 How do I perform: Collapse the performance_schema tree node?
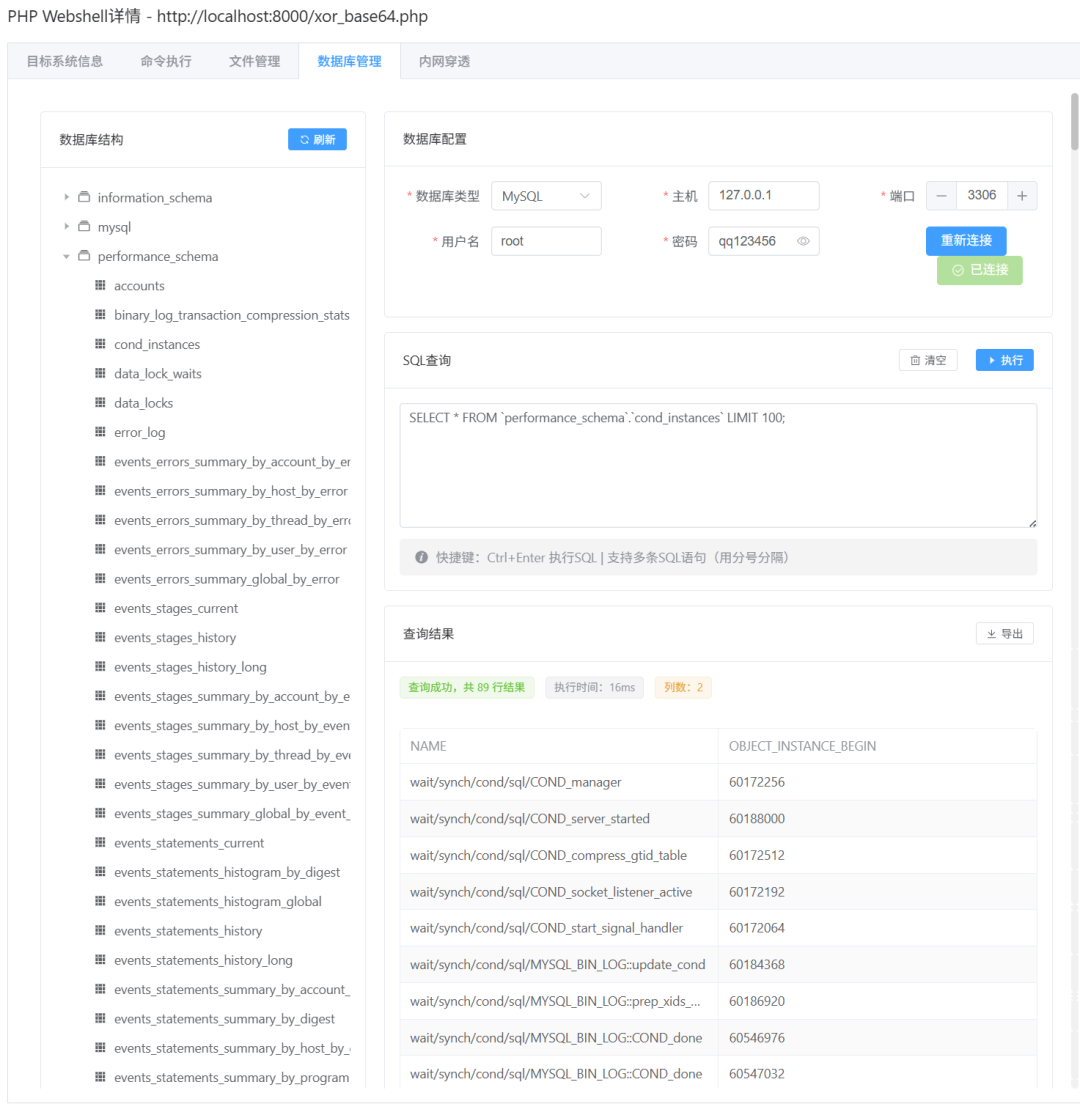tap(66, 256)
